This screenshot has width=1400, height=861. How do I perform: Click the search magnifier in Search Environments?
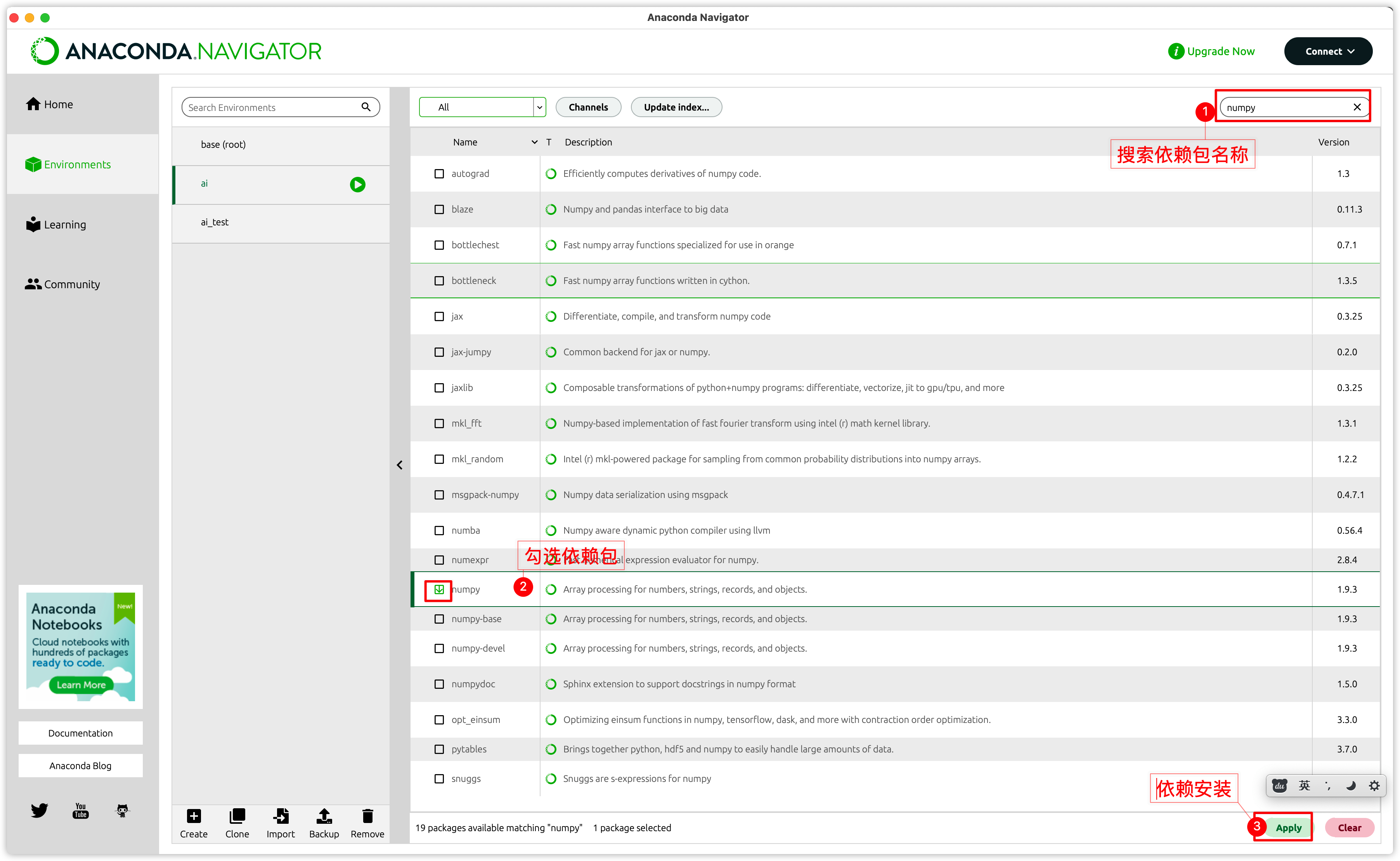pos(366,107)
